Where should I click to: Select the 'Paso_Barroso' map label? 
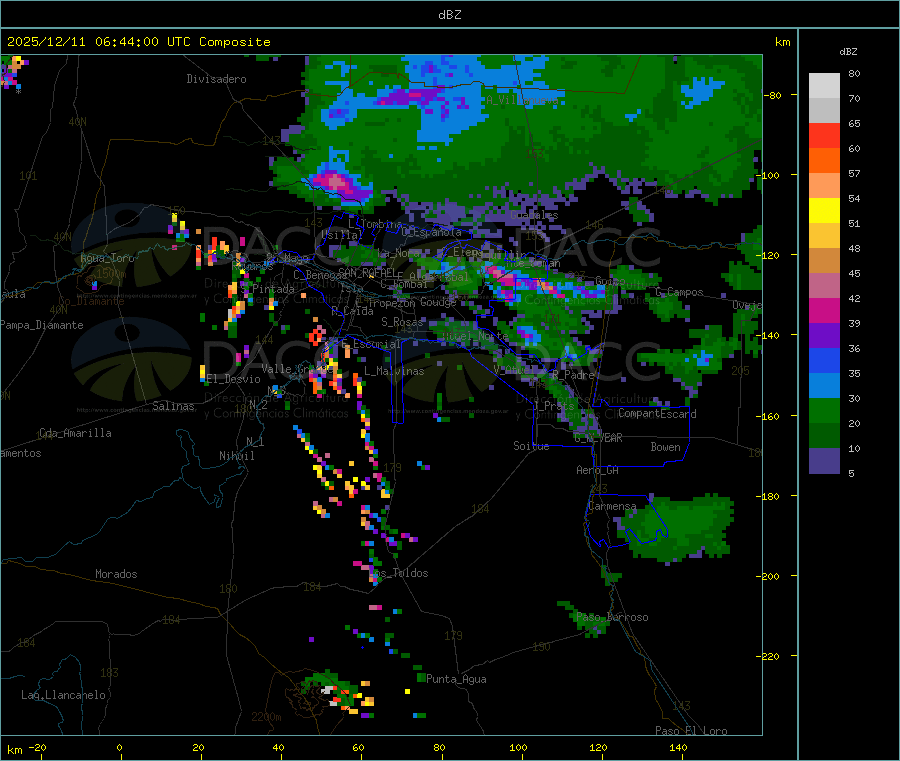coord(612,617)
